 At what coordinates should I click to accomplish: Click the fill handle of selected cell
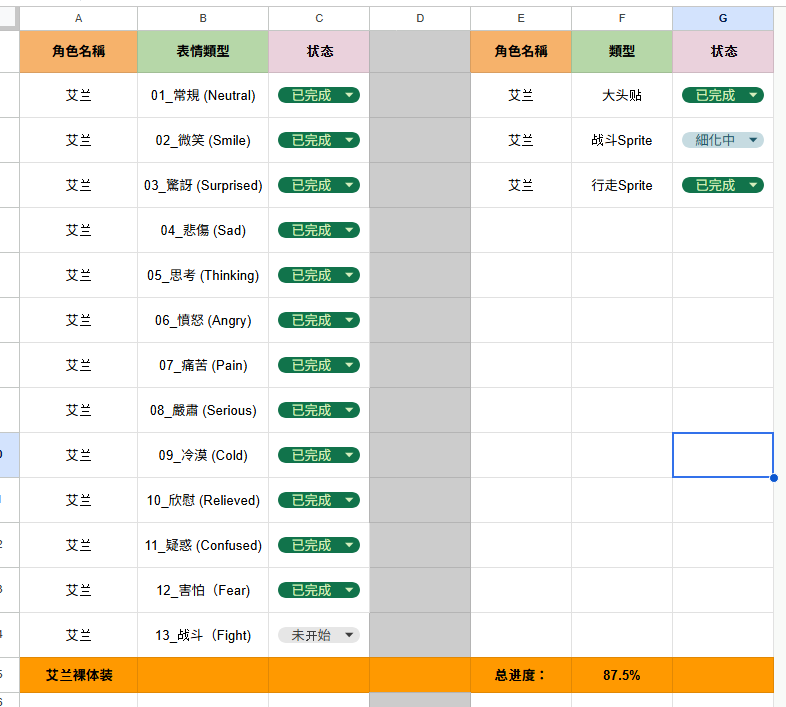coord(773,478)
